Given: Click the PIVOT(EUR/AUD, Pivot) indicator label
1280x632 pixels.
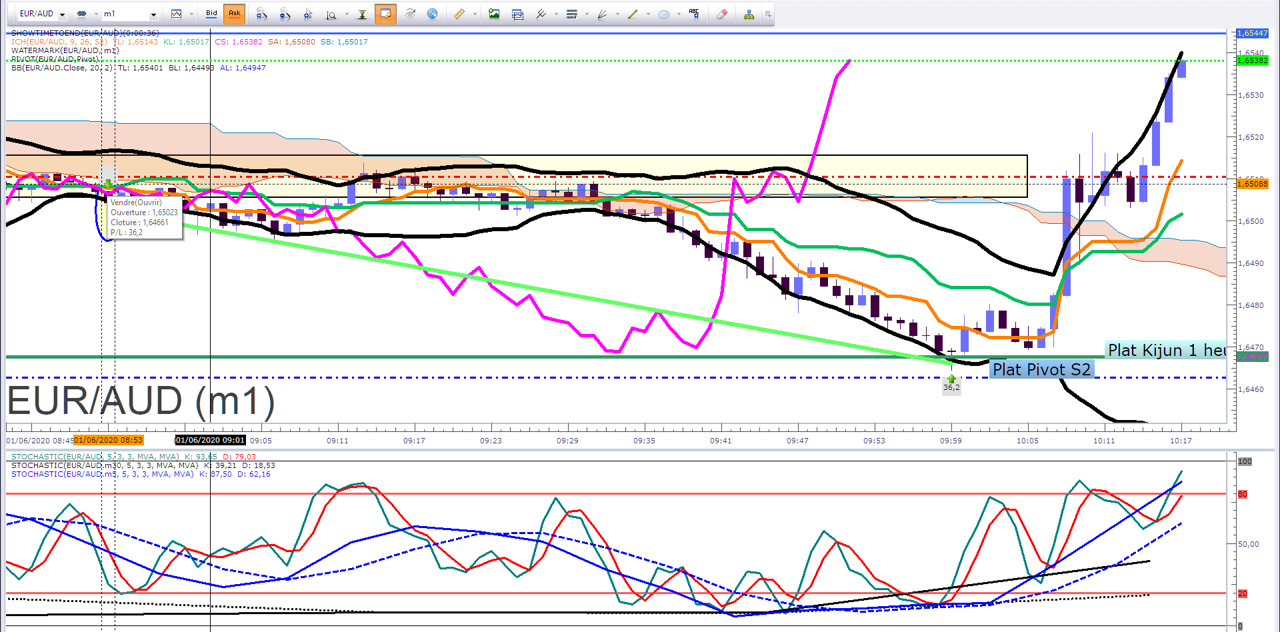Looking at the screenshot, I should click(x=53, y=60).
